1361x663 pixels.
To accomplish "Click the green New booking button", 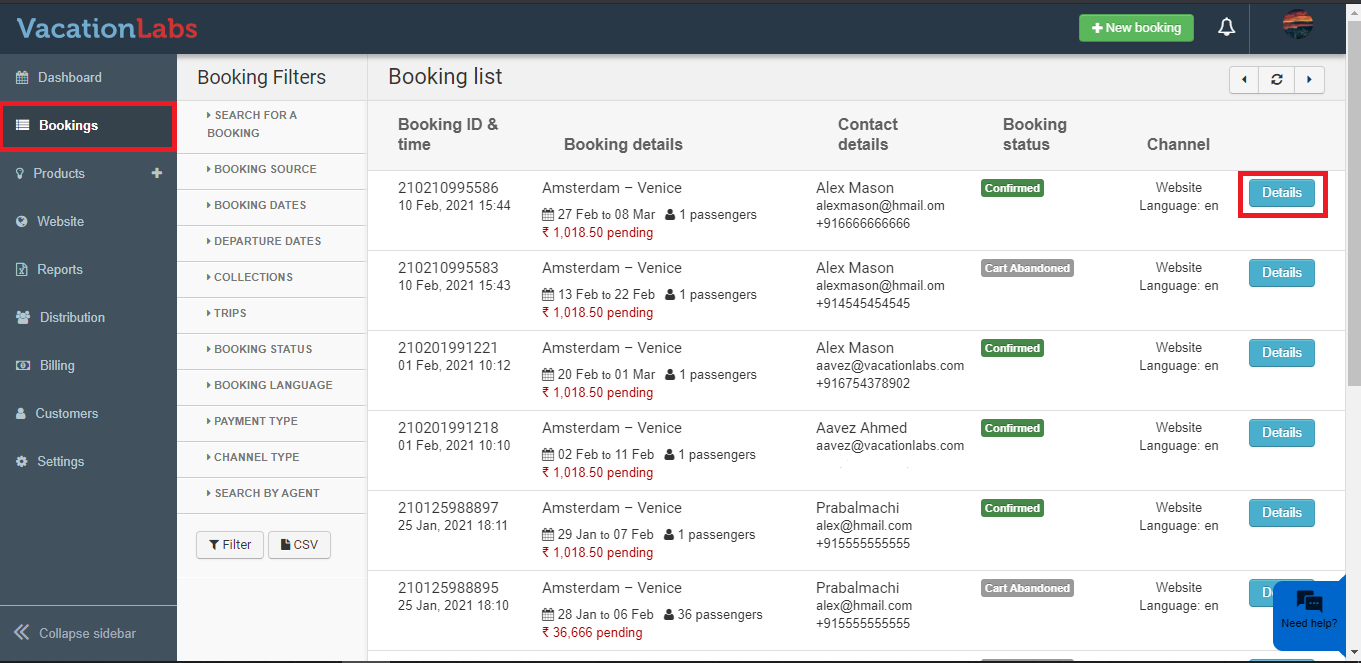I will (x=1136, y=28).
